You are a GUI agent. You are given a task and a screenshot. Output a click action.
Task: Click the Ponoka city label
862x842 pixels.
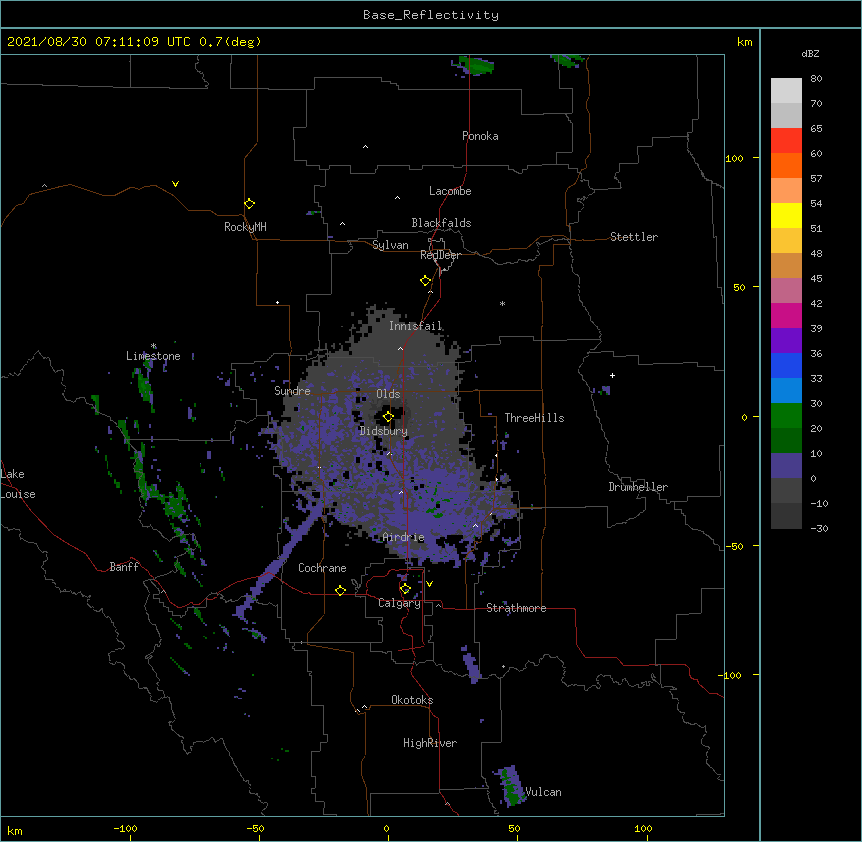tap(480, 136)
